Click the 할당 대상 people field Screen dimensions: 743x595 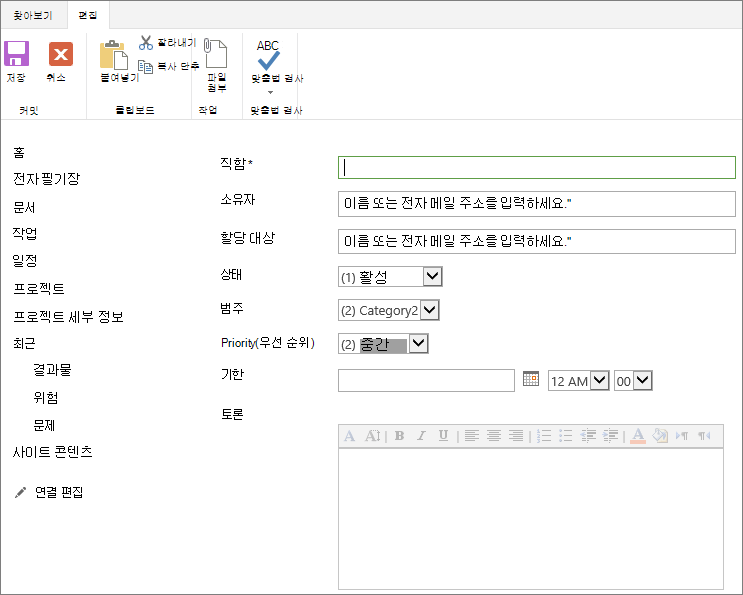point(536,242)
